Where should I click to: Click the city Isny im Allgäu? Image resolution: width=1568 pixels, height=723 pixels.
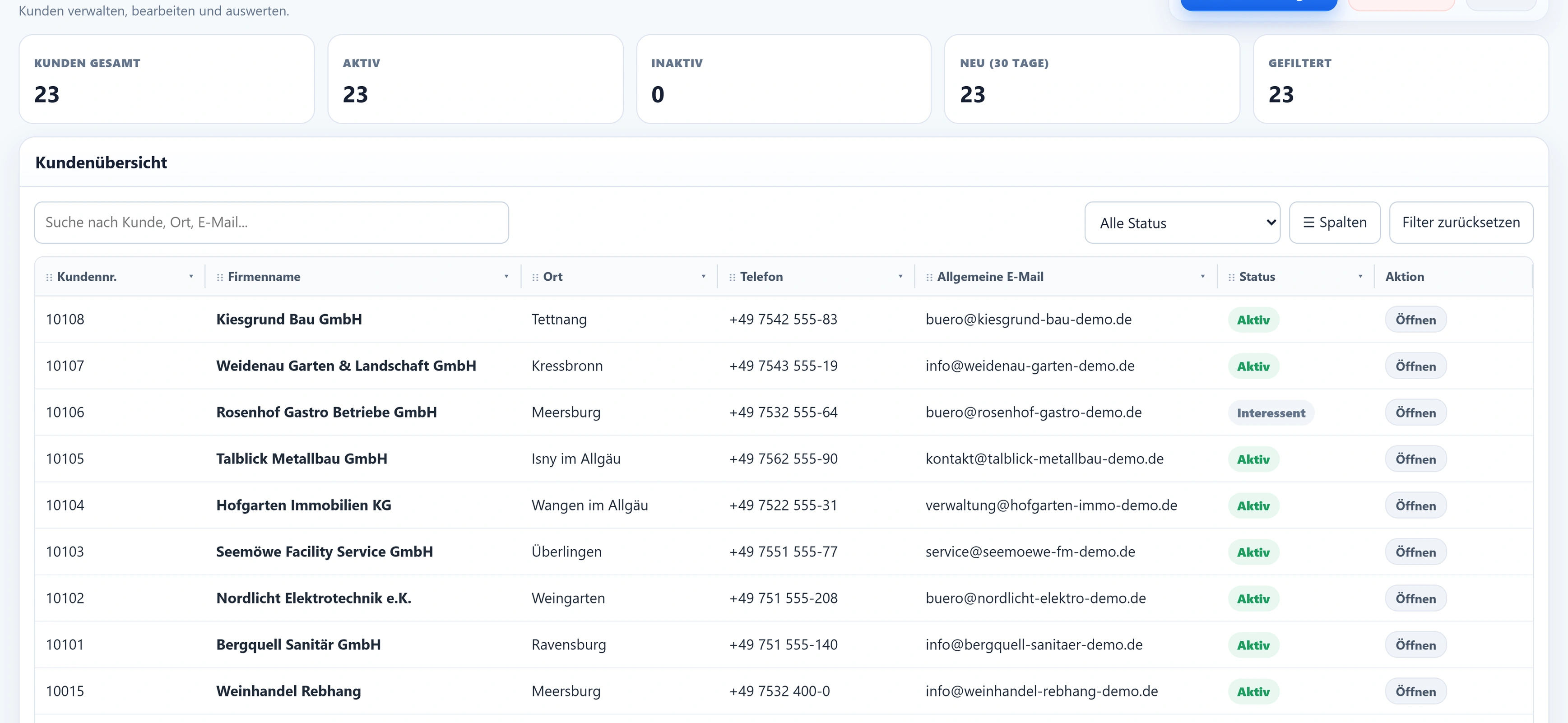pos(576,459)
